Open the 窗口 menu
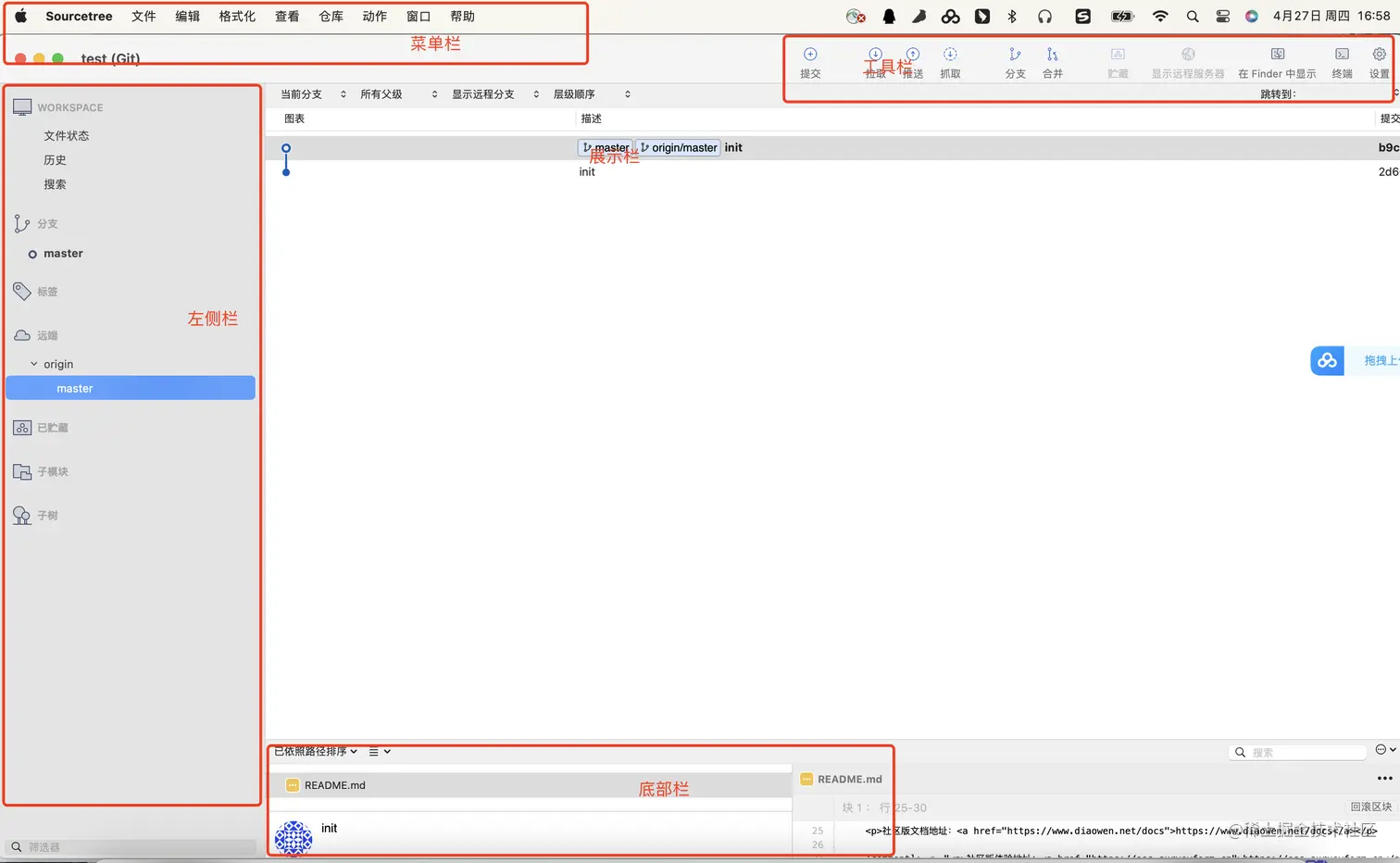This screenshot has height=863, width=1400. pos(419,17)
